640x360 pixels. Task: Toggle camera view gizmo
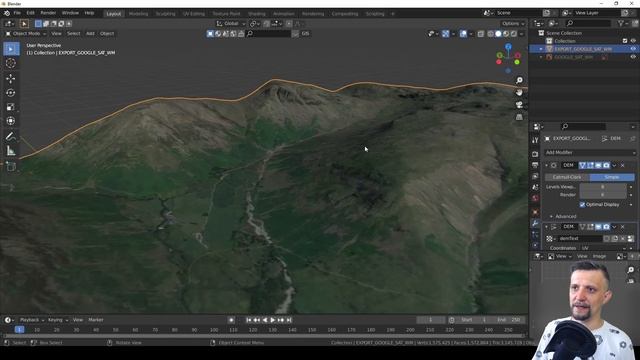coord(519,105)
